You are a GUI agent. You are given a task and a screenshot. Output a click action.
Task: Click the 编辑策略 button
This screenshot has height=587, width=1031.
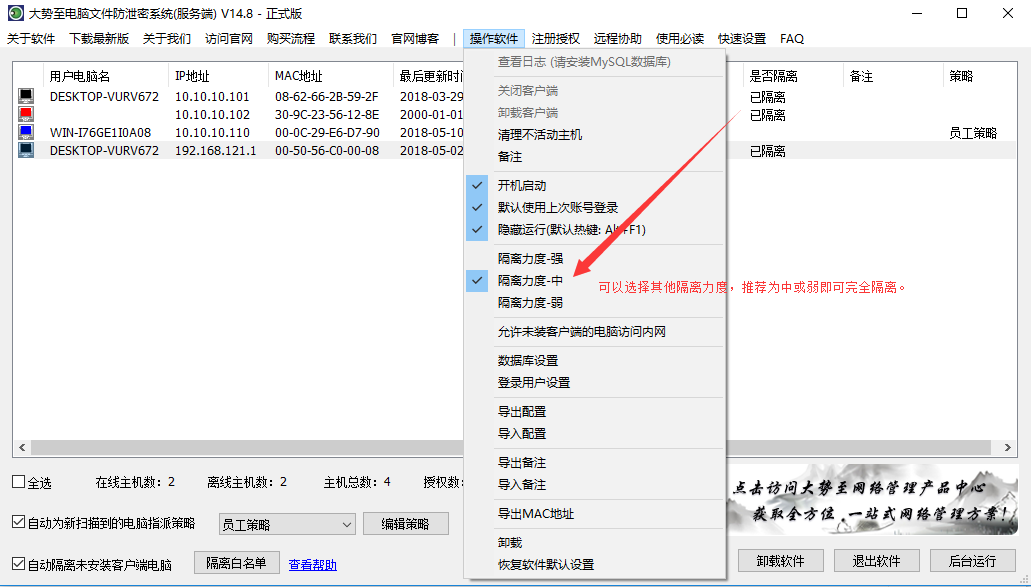pos(406,524)
